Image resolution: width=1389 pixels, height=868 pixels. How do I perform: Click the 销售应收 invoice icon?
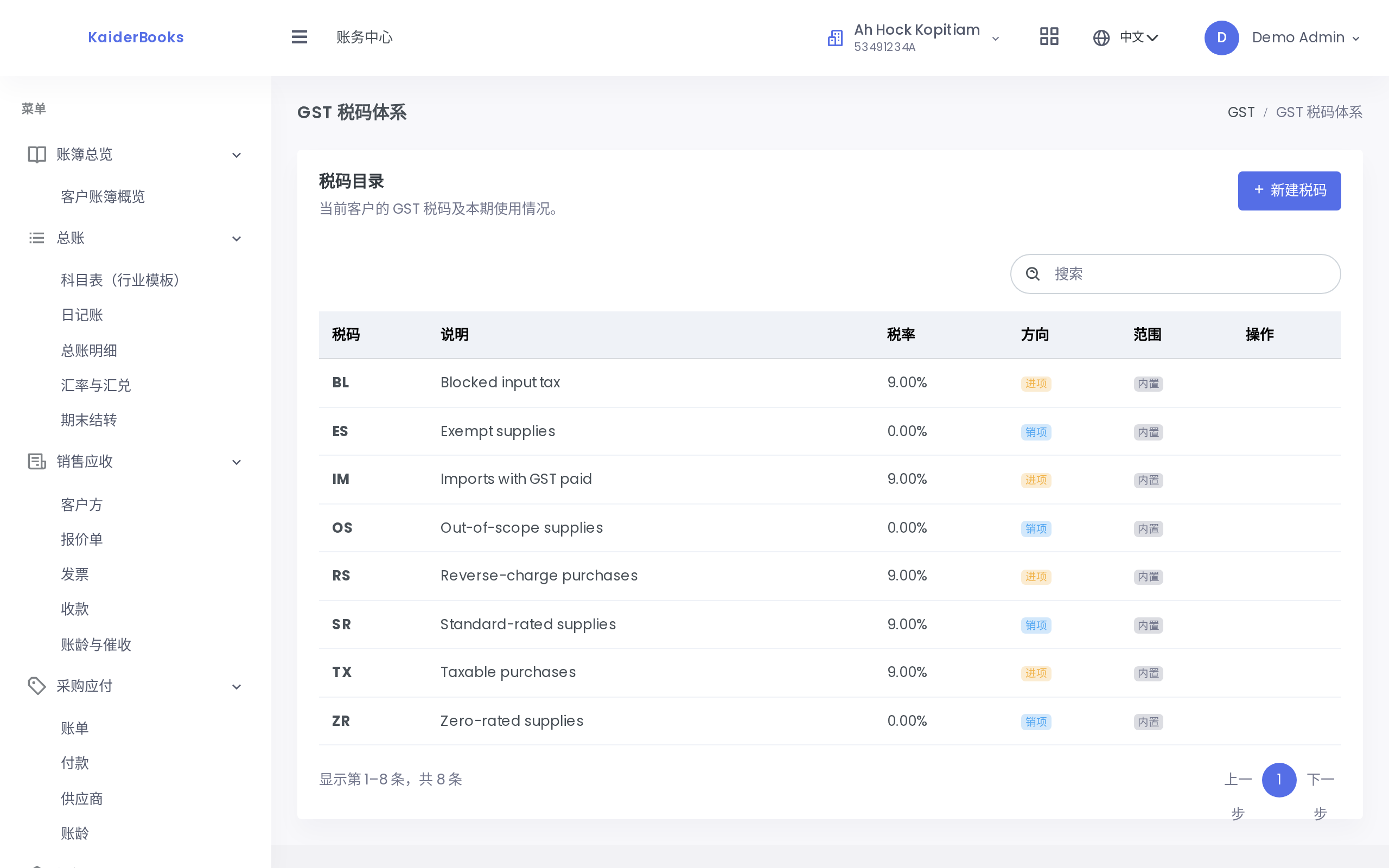(x=37, y=462)
